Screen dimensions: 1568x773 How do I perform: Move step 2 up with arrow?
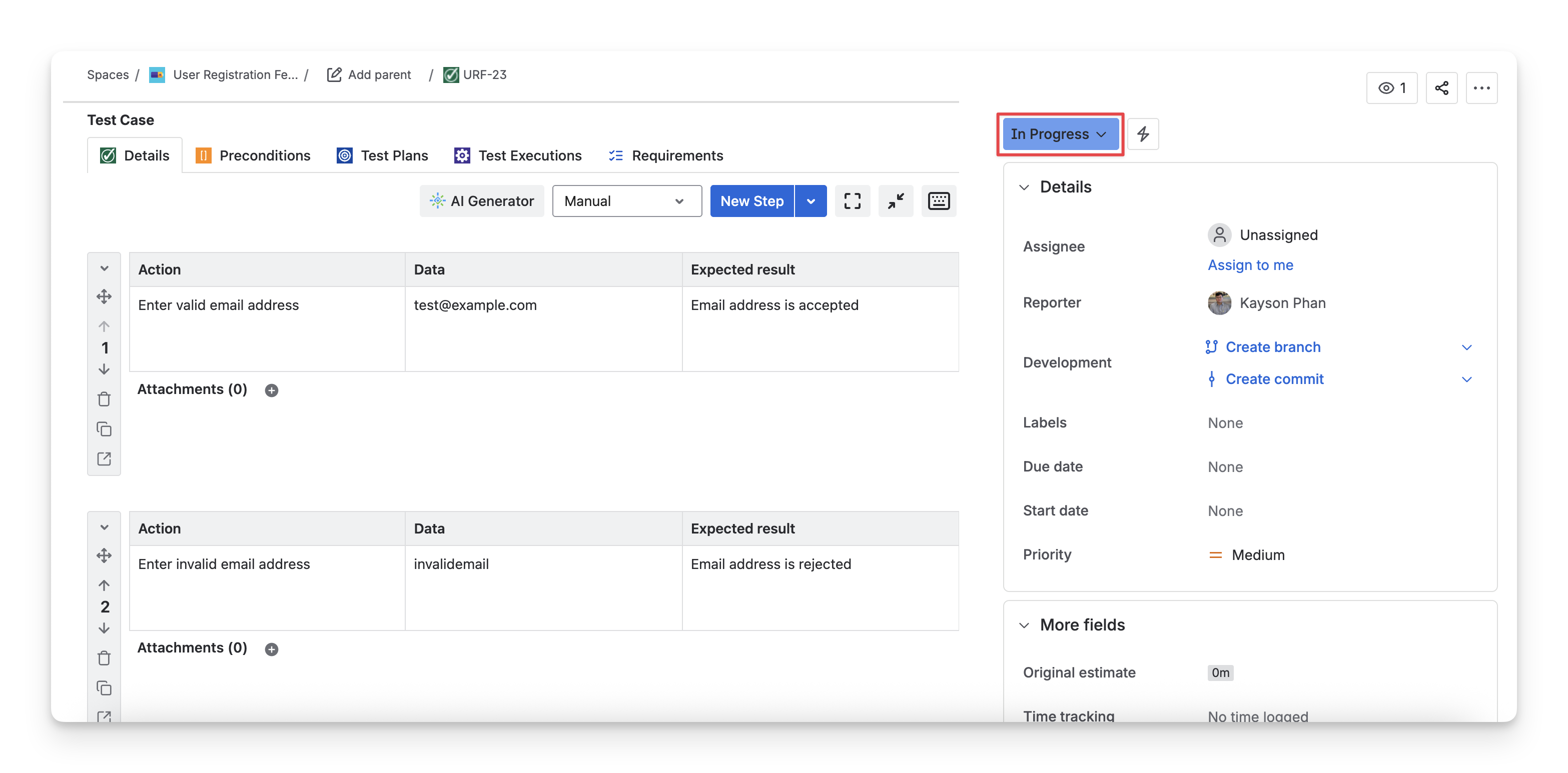(x=104, y=585)
